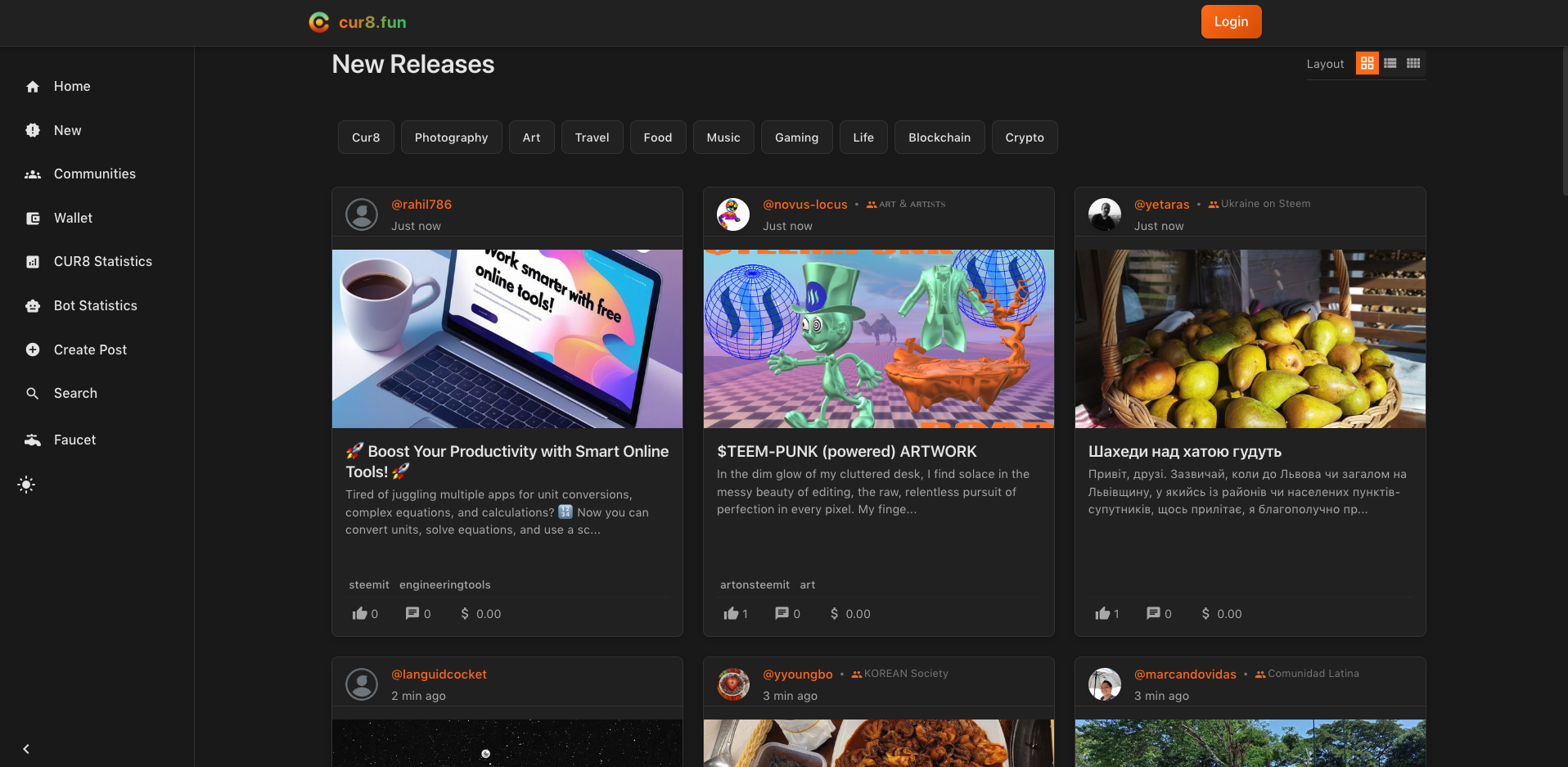1568x767 pixels.
Task: Click the cur8.fun logo icon
Action: pyautogui.click(x=319, y=22)
